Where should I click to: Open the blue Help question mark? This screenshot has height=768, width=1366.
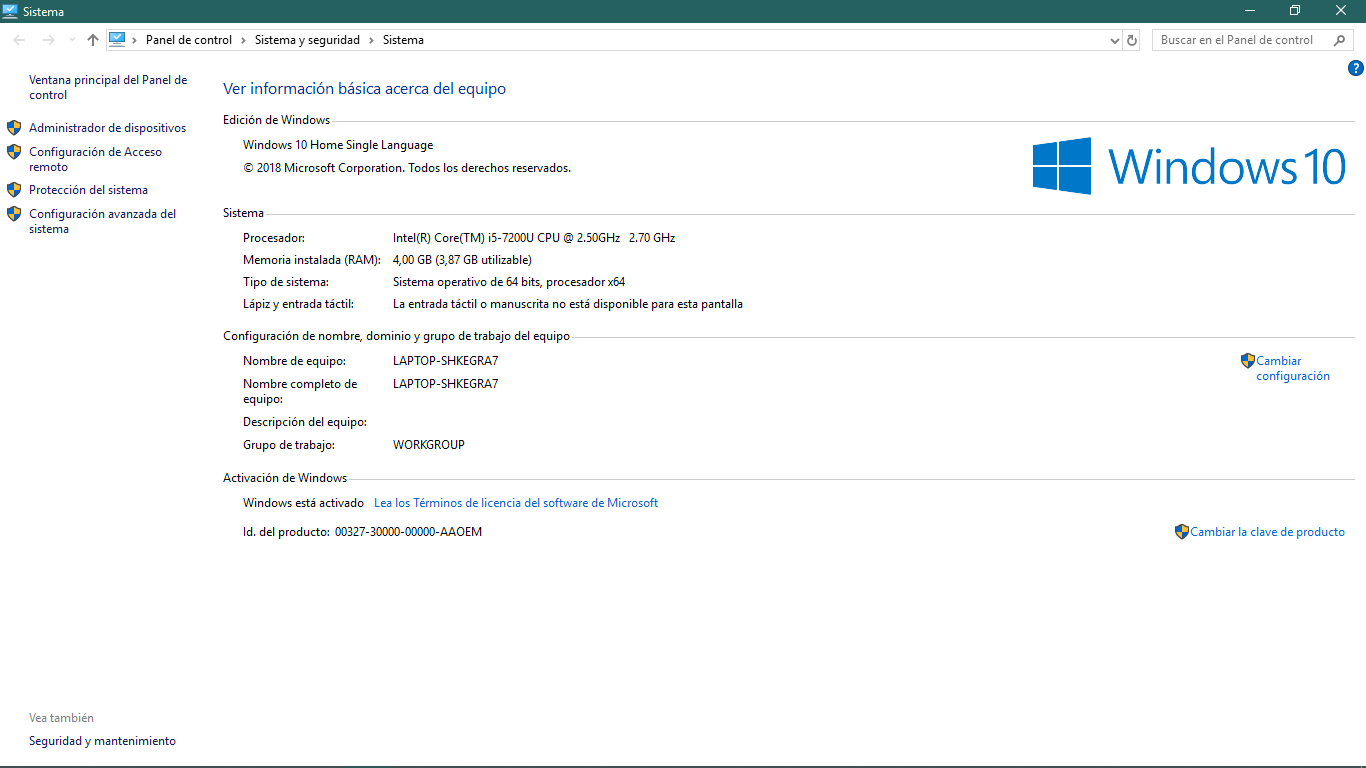click(1355, 68)
